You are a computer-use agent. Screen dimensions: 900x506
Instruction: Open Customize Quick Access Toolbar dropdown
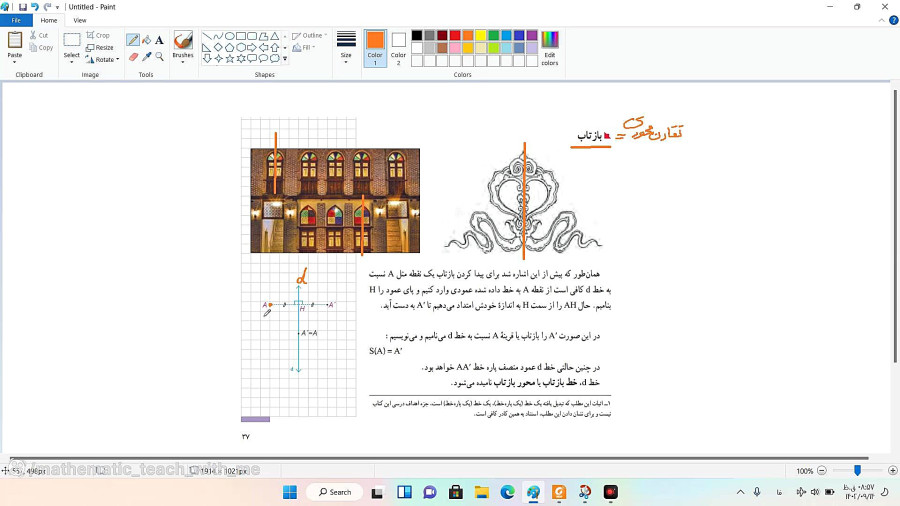point(57,7)
